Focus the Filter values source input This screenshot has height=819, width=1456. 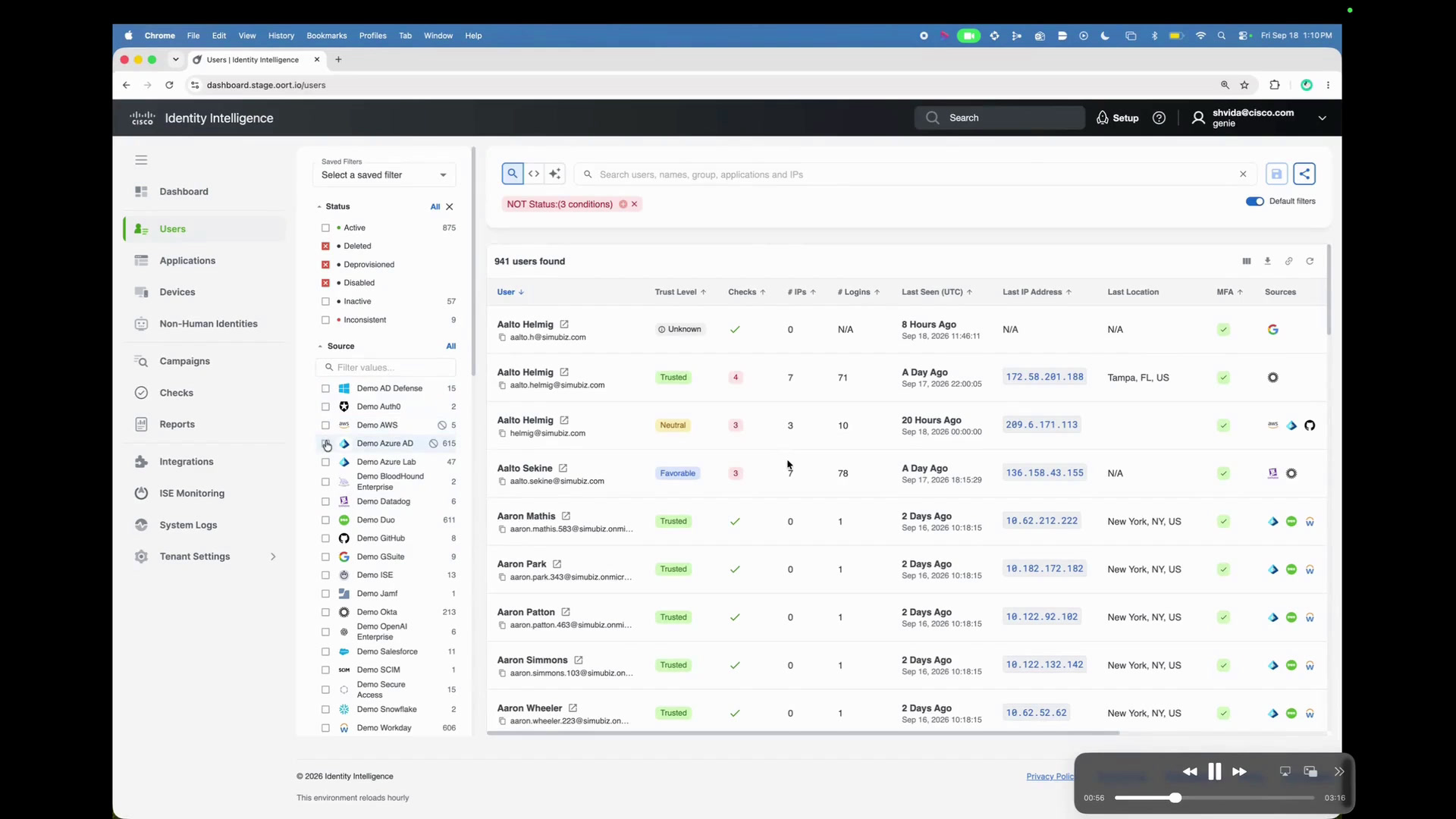pos(386,367)
